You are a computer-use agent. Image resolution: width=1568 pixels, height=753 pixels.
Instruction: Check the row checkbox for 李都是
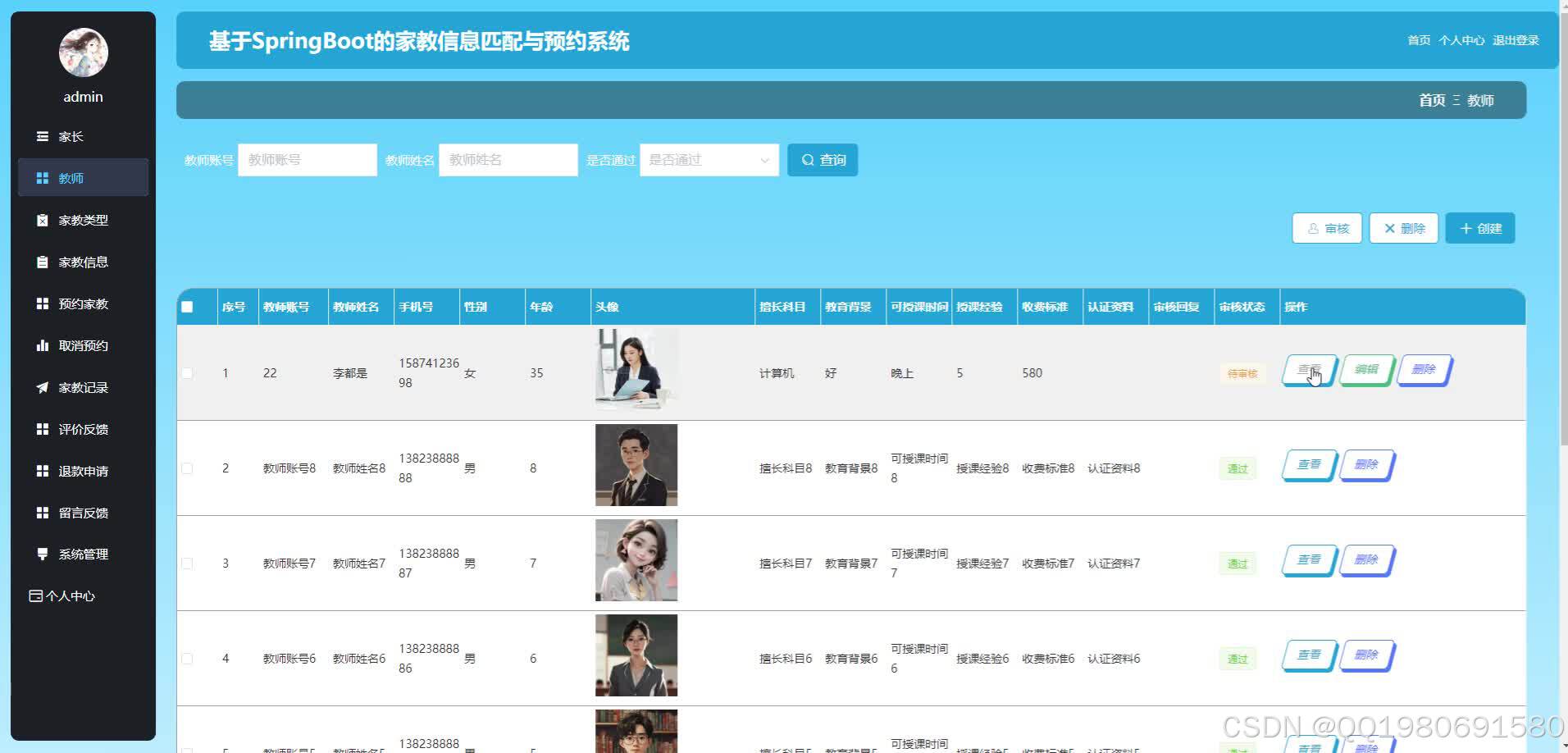187,373
